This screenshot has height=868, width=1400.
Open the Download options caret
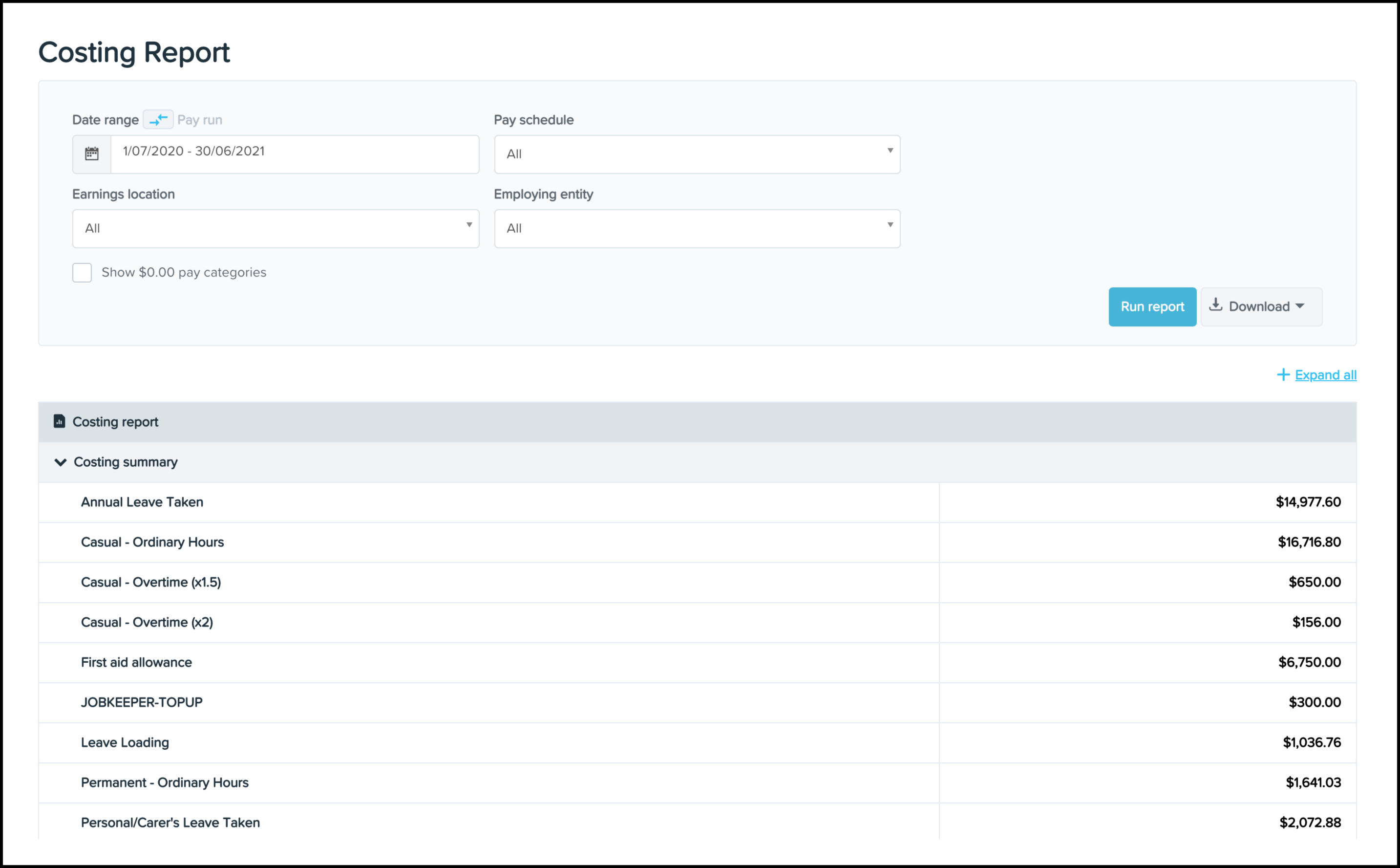point(1299,306)
